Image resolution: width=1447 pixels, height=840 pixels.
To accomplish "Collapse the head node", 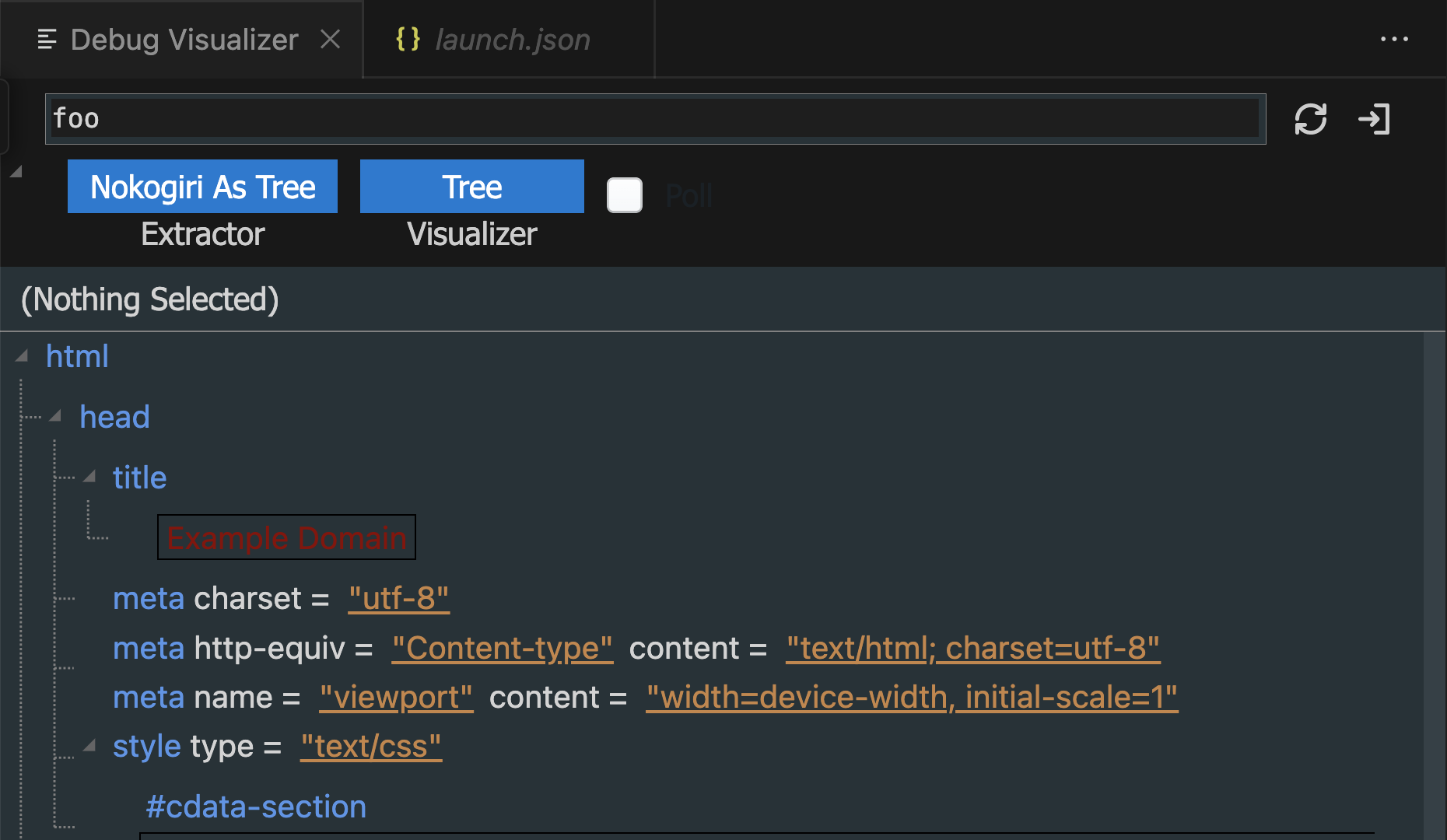I will click(55, 416).
